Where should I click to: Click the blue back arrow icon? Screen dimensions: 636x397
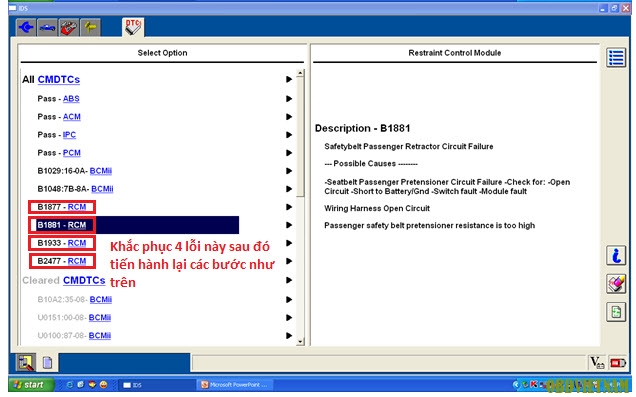click(26, 28)
